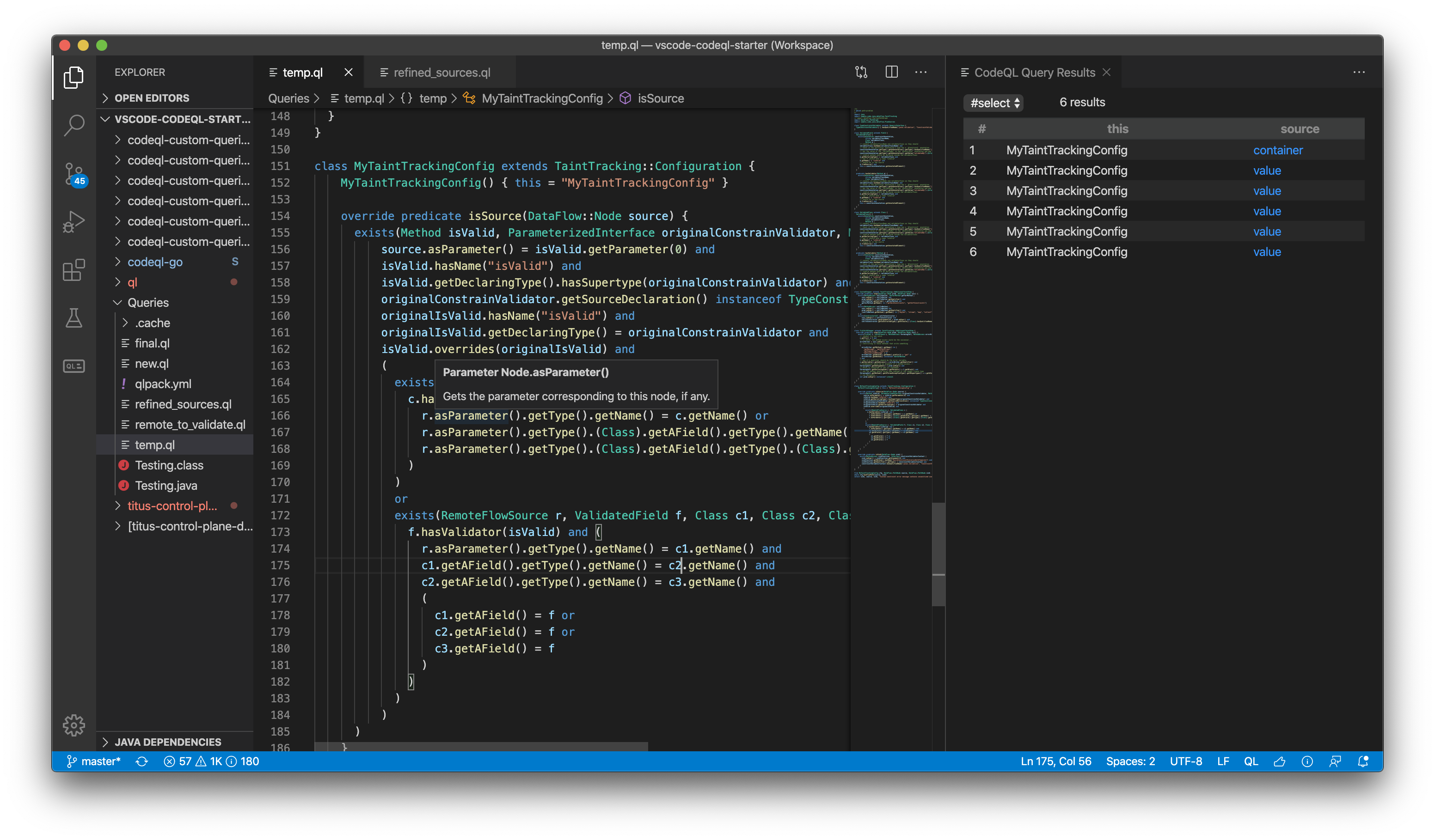Viewport: 1435px width, 840px height.
Task: Click the editor horizontal scrollbar thumb
Action: [481, 746]
